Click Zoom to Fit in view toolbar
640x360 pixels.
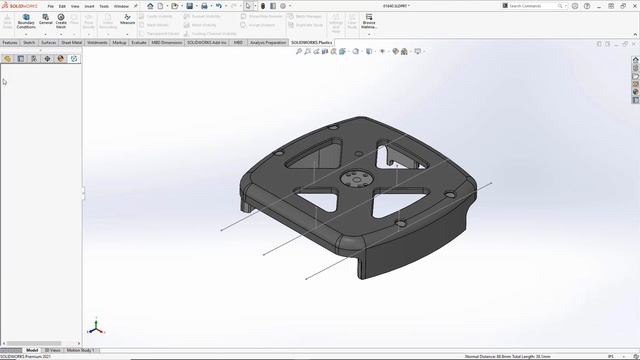[299, 51]
